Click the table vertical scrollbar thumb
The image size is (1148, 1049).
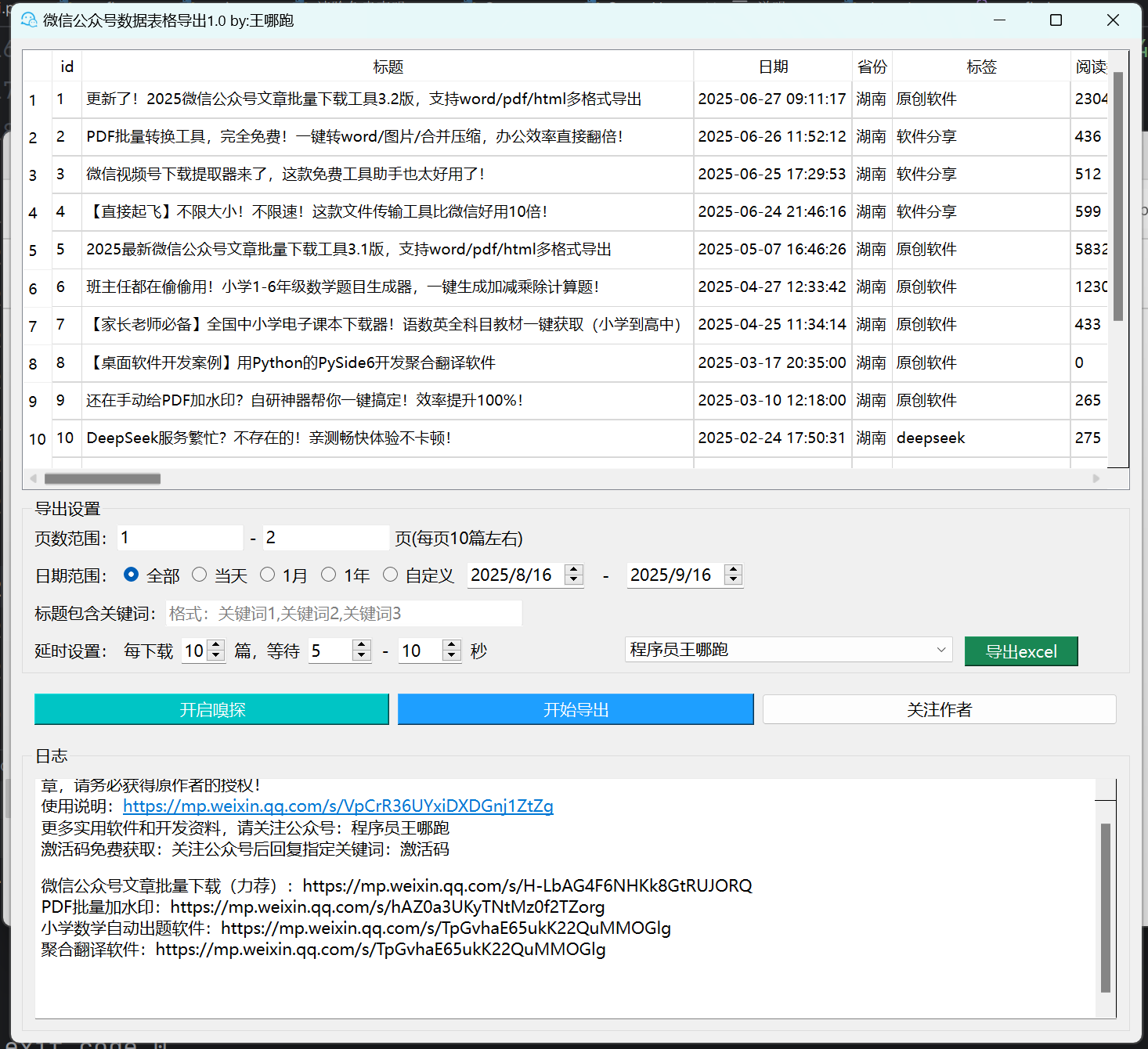coord(1118,196)
